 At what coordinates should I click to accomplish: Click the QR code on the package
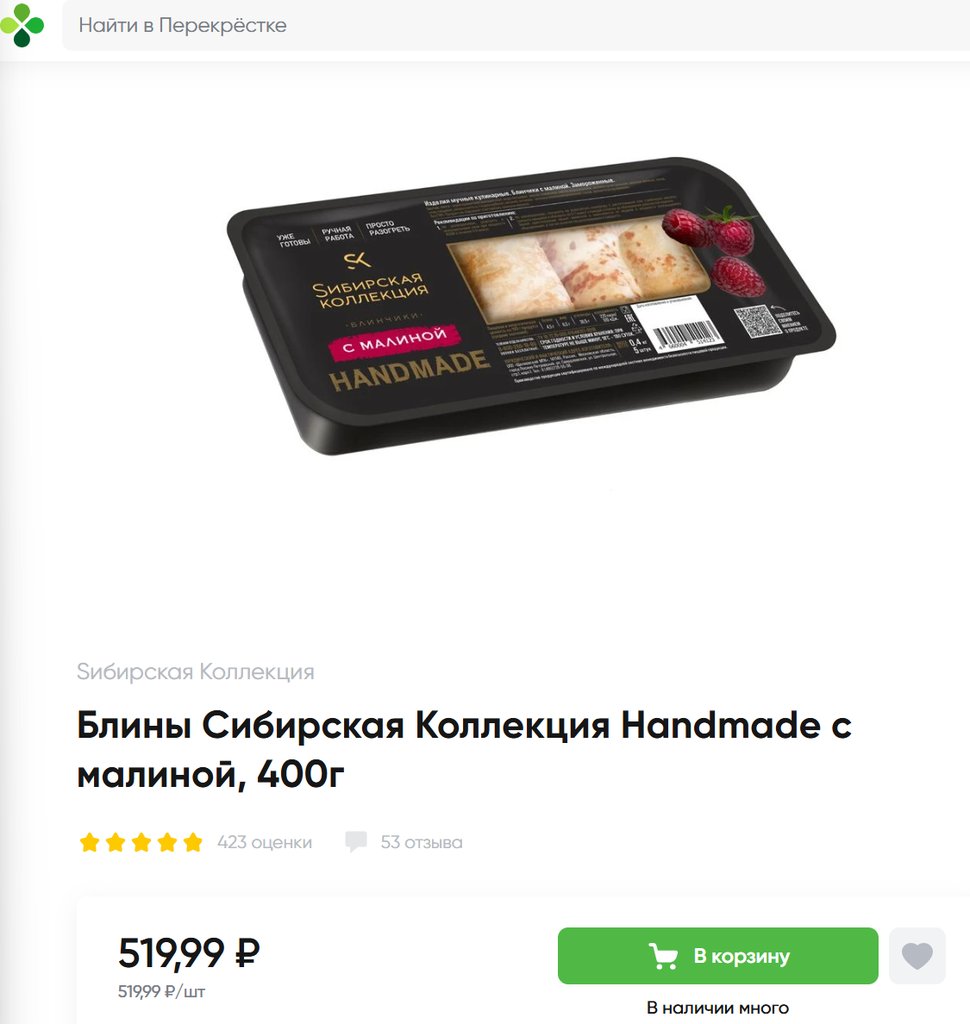[x=756, y=321]
